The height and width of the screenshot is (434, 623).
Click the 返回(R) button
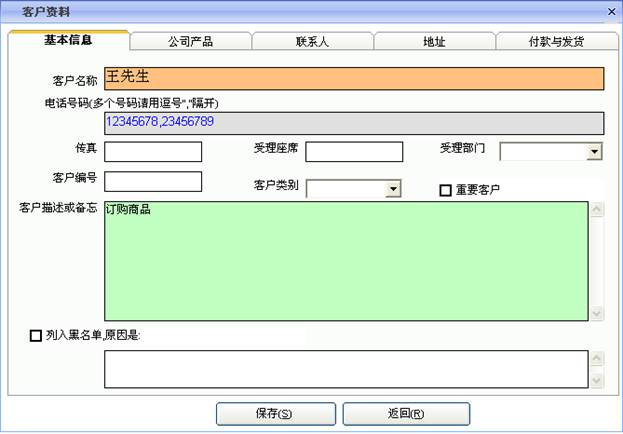point(406,414)
